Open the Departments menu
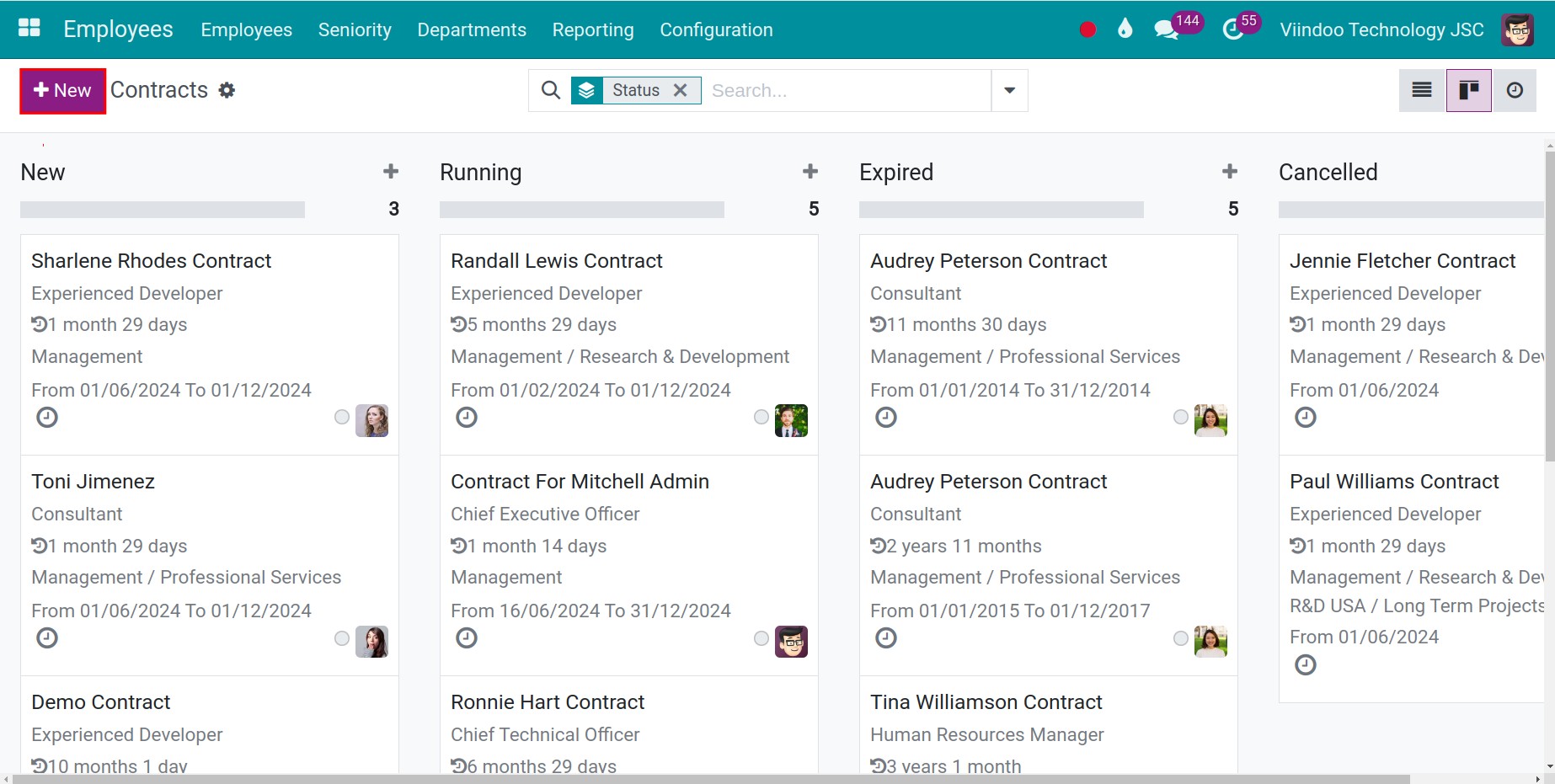 point(472,29)
